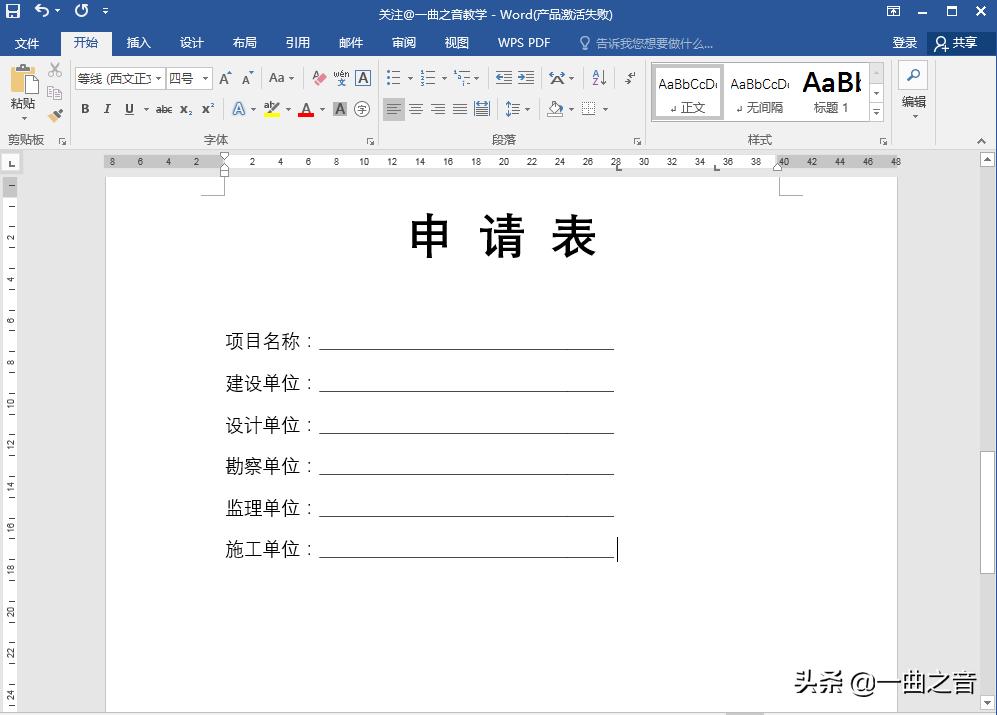Select the italic formatting icon

pyautogui.click(x=107, y=110)
